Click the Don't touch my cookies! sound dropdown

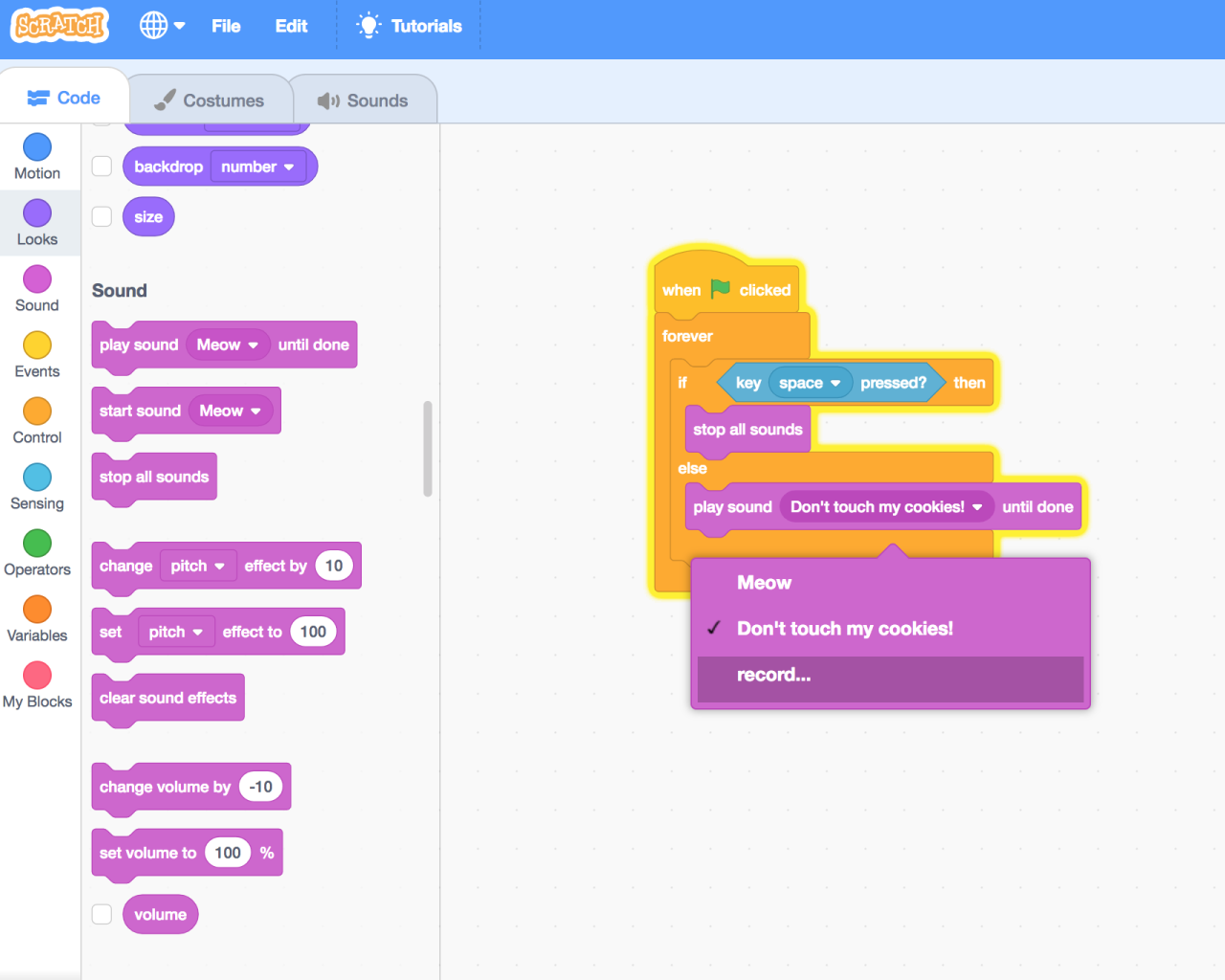886,507
